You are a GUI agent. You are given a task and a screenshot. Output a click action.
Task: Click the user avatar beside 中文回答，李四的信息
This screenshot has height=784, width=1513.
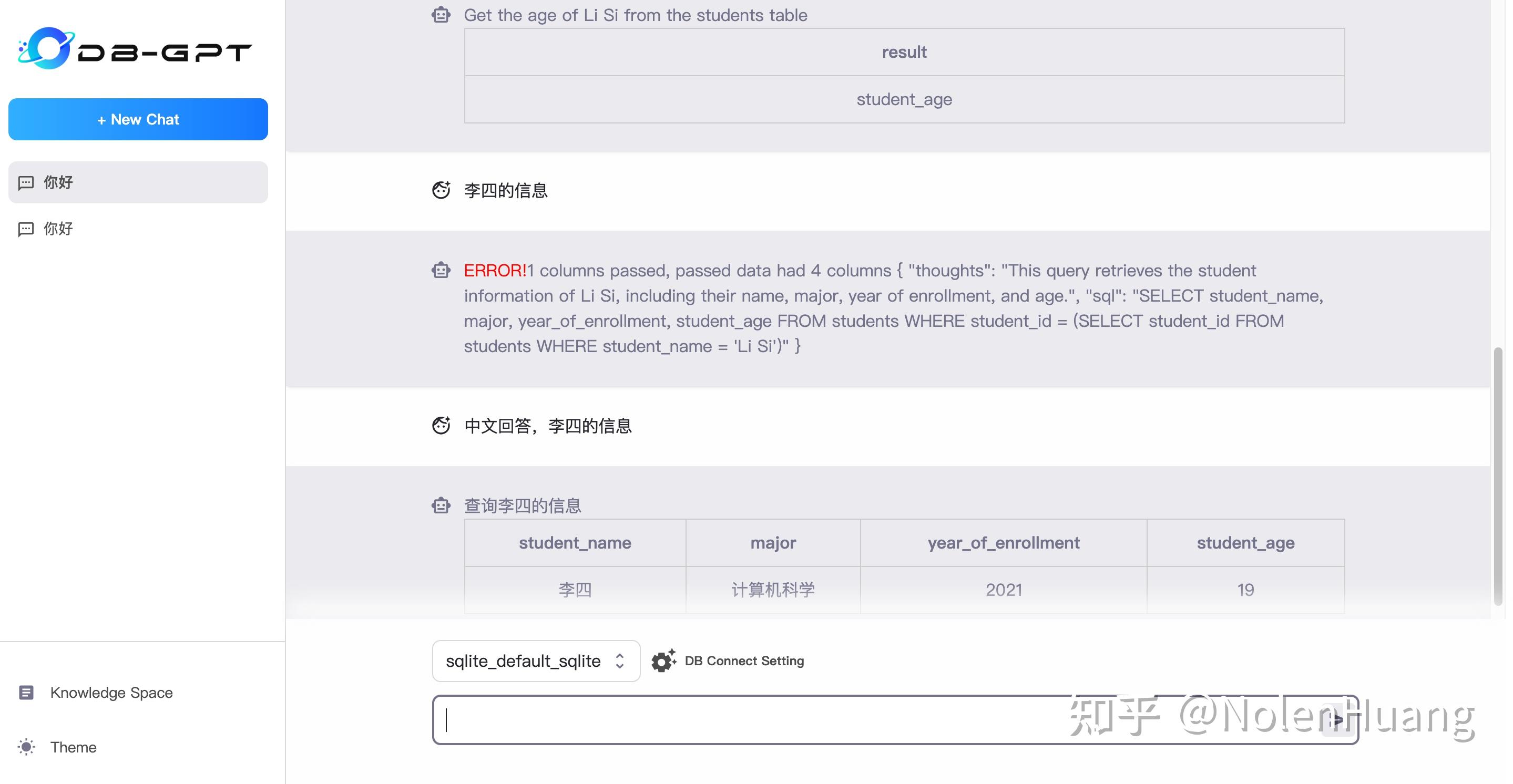(x=441, y=425)
